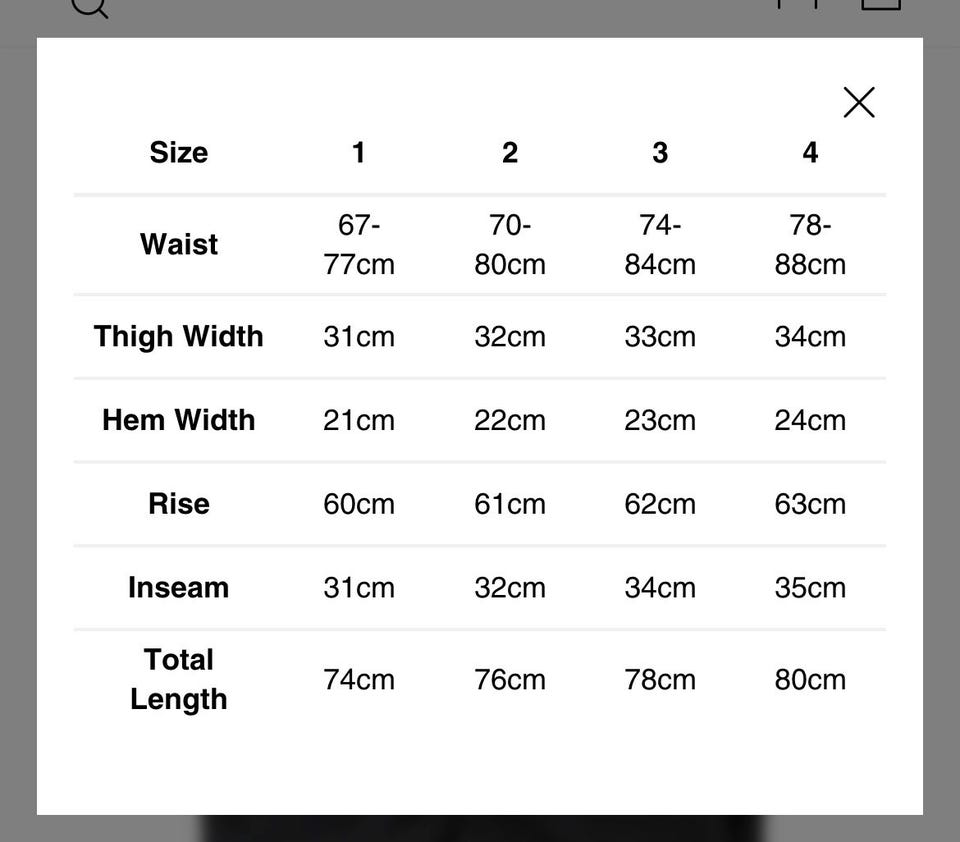
Task: Click size 3 column header
Action: 660,152
